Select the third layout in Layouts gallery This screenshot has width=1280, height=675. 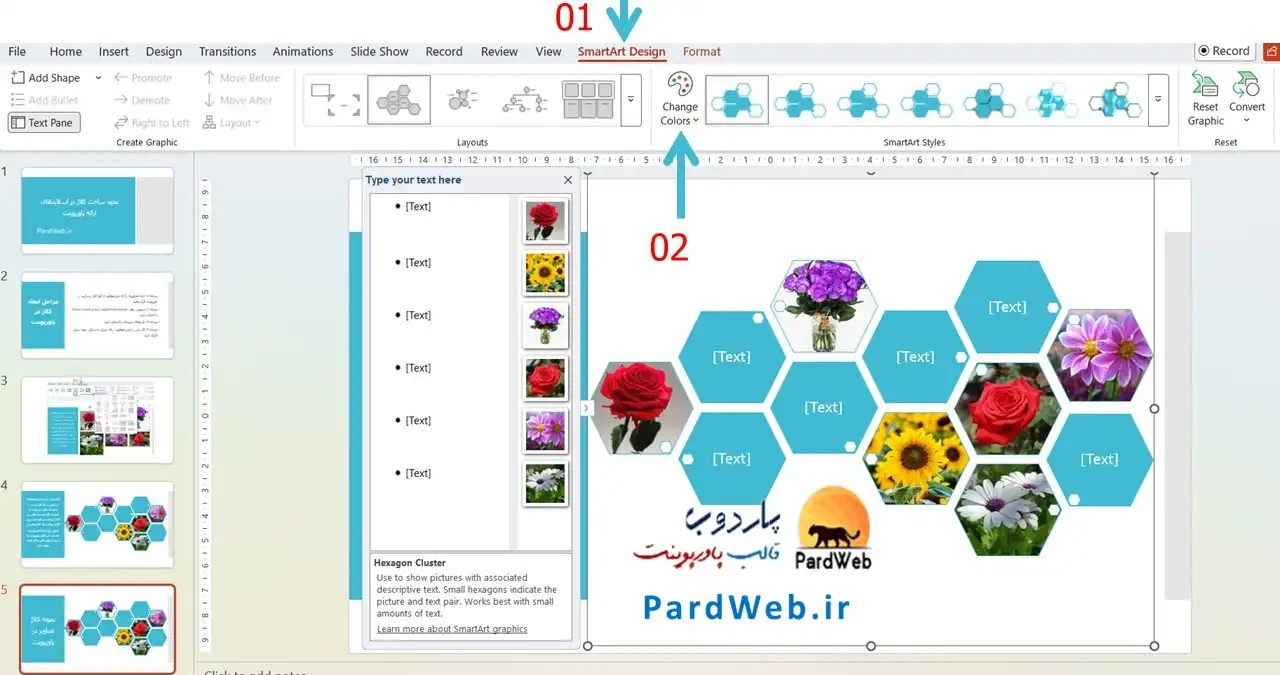pyautogui.click(x=462, y=100)
